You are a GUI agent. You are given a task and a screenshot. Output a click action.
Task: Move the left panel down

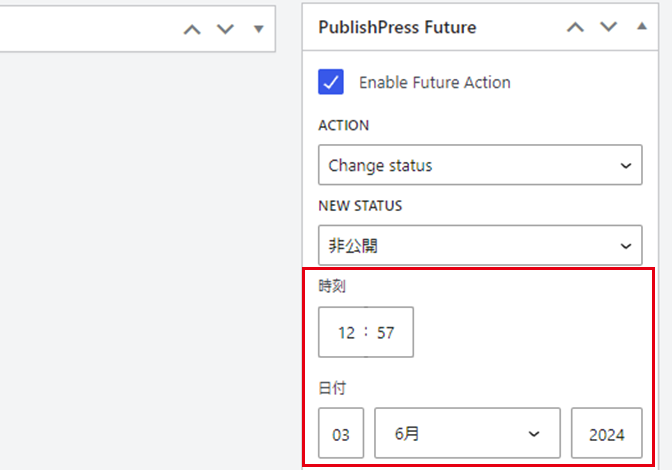pos(225,29)
